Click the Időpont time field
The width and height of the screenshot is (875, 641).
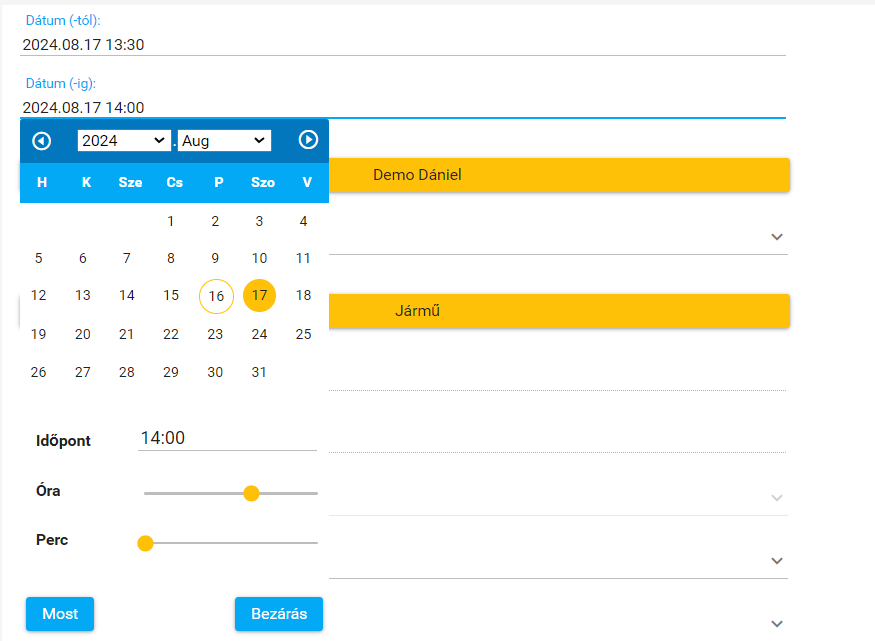(x=227, y=438)
